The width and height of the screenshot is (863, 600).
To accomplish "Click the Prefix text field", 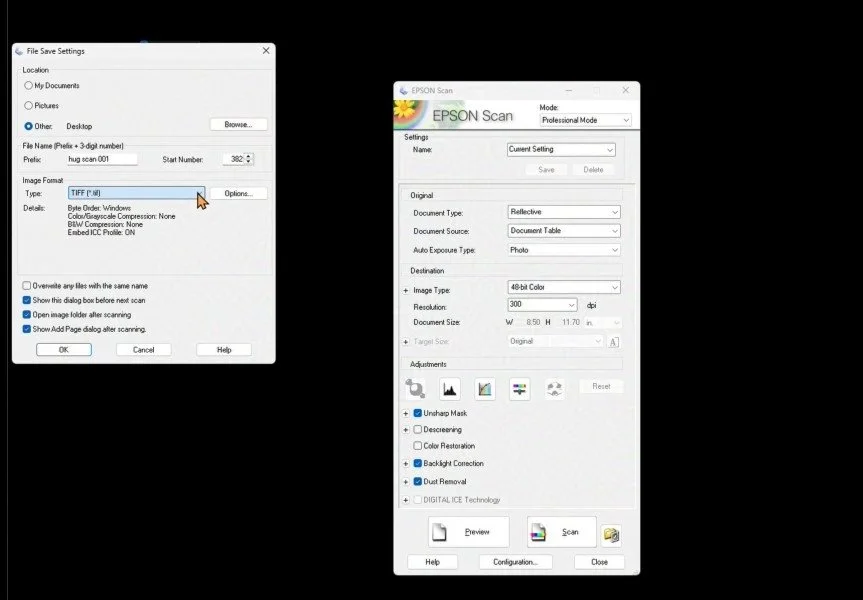I will point(102,159).
